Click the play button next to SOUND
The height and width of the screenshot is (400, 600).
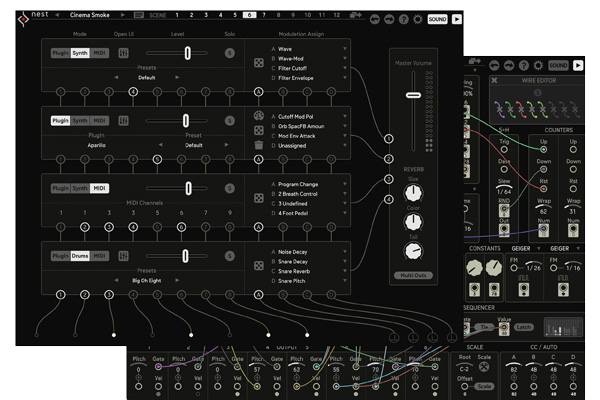[x=457, y=18]
